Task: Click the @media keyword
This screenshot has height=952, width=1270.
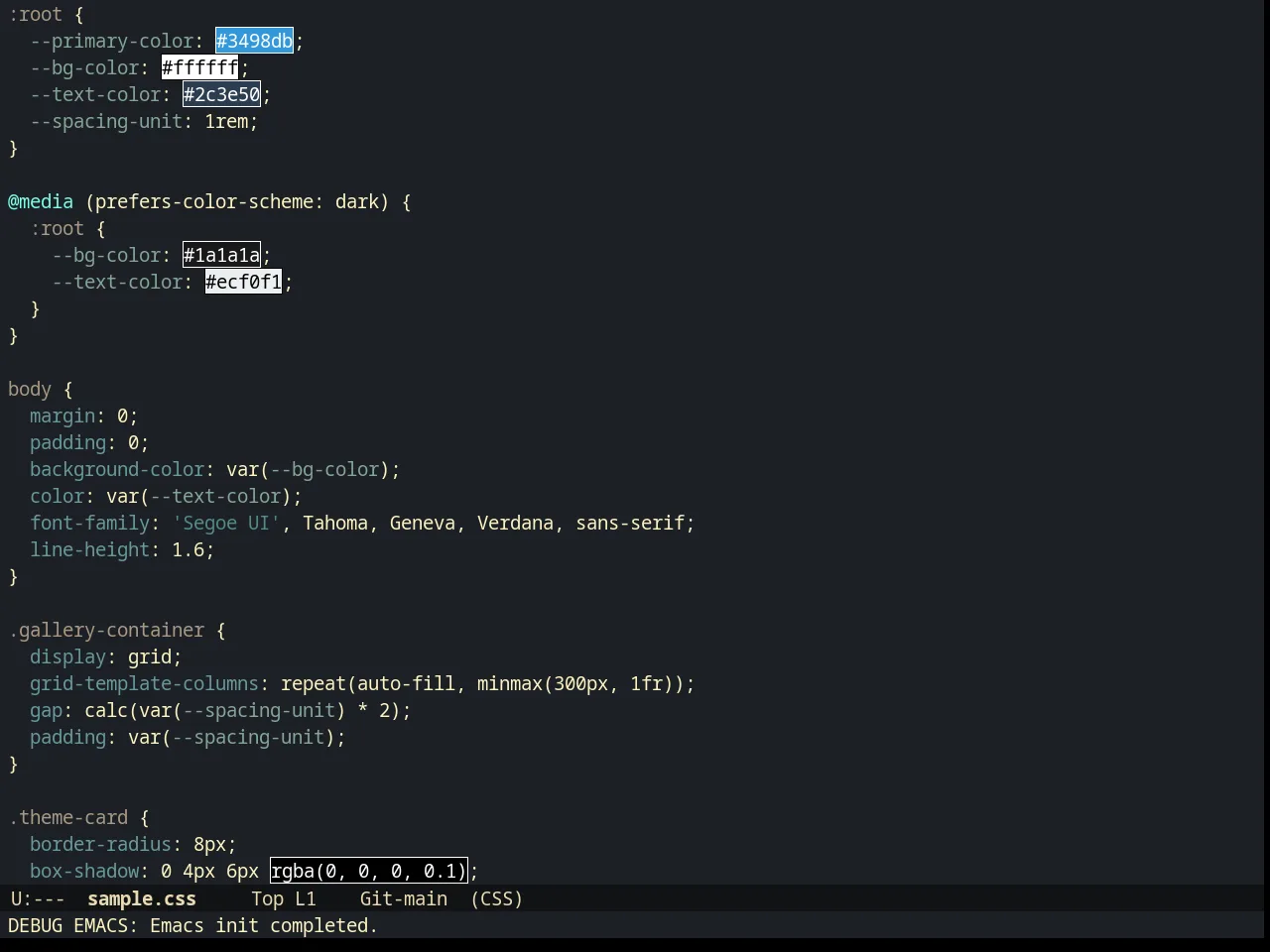Action: pyautogui.click(x=41, y=201)
